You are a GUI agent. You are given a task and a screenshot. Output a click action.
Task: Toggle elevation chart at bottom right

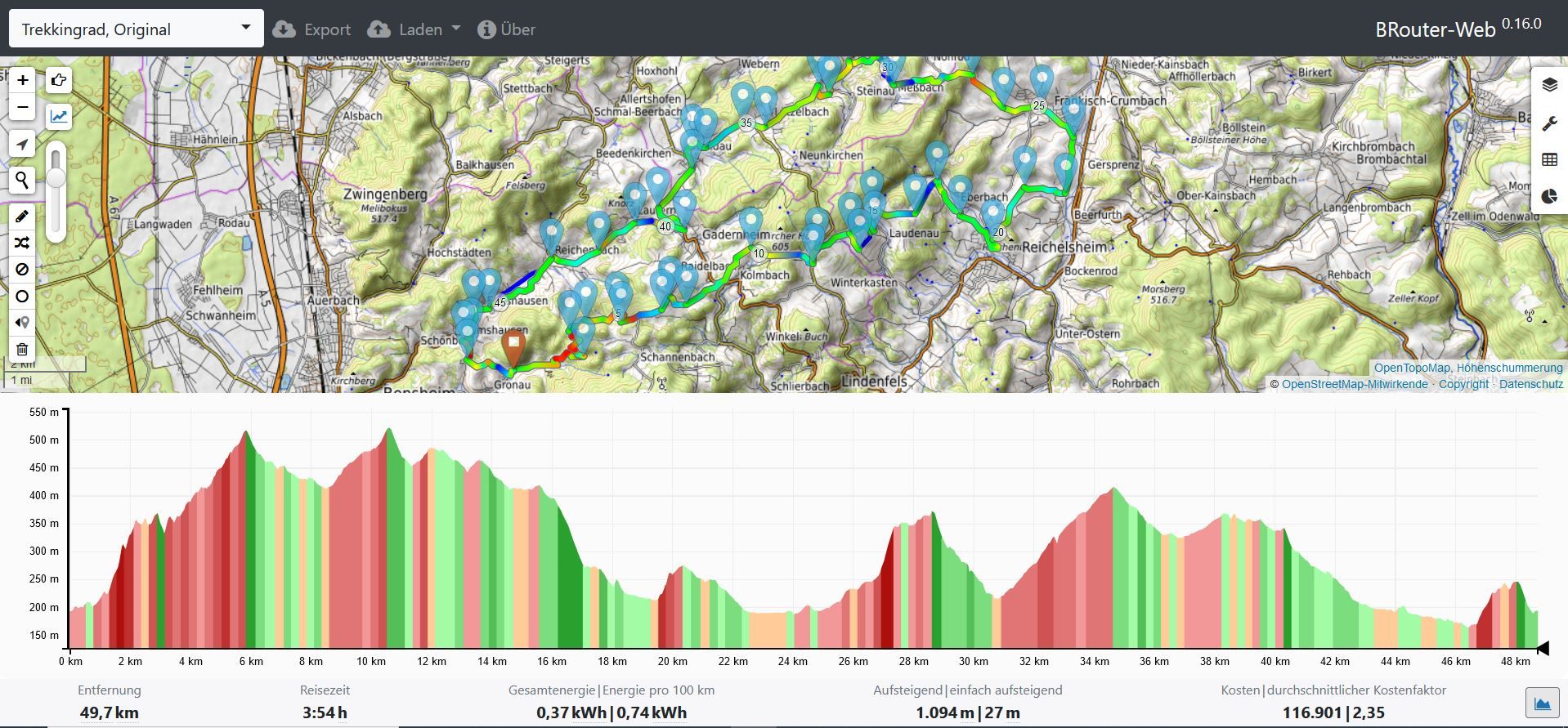tap(1542, 703)
